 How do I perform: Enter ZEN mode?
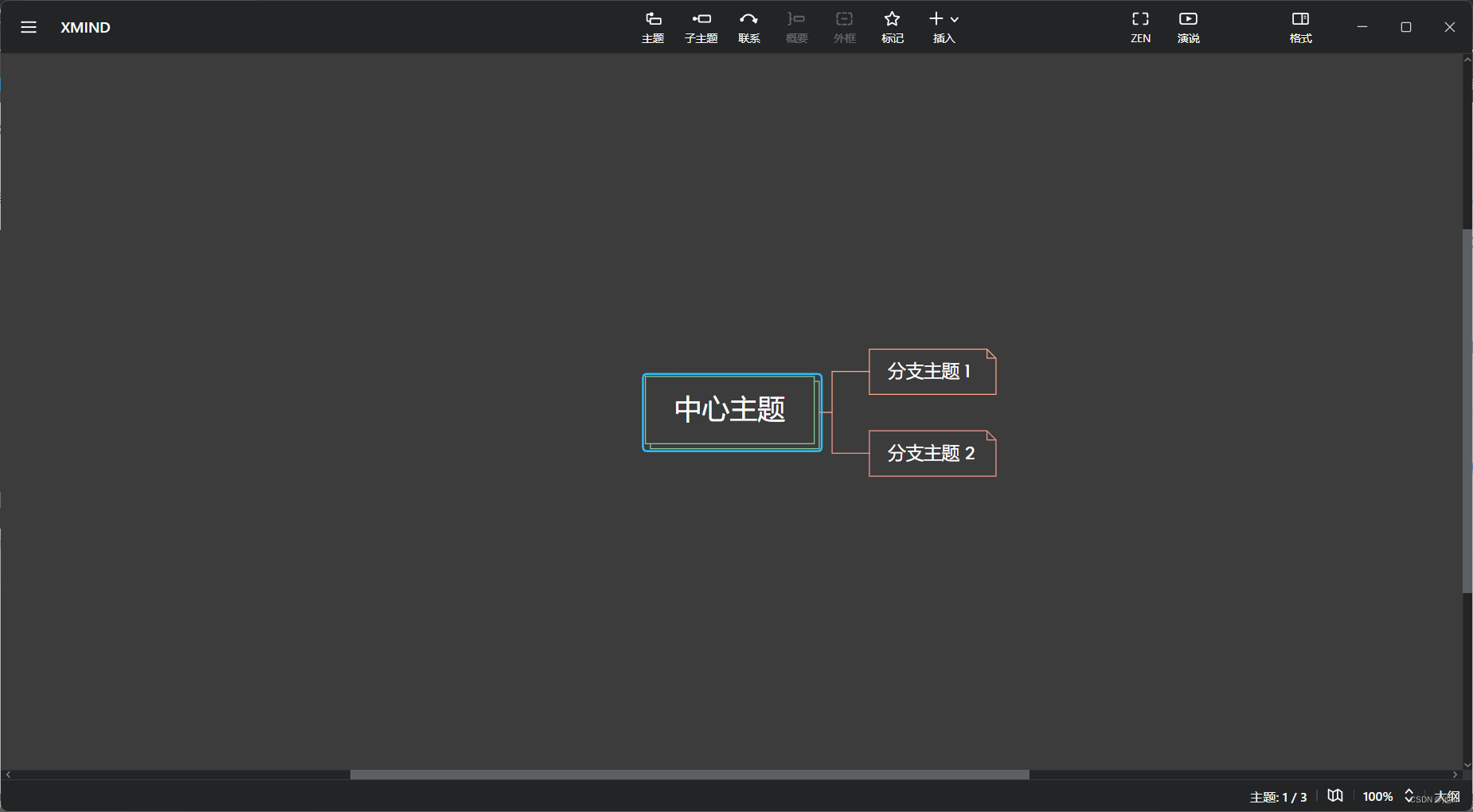(x=1140, y=27)
